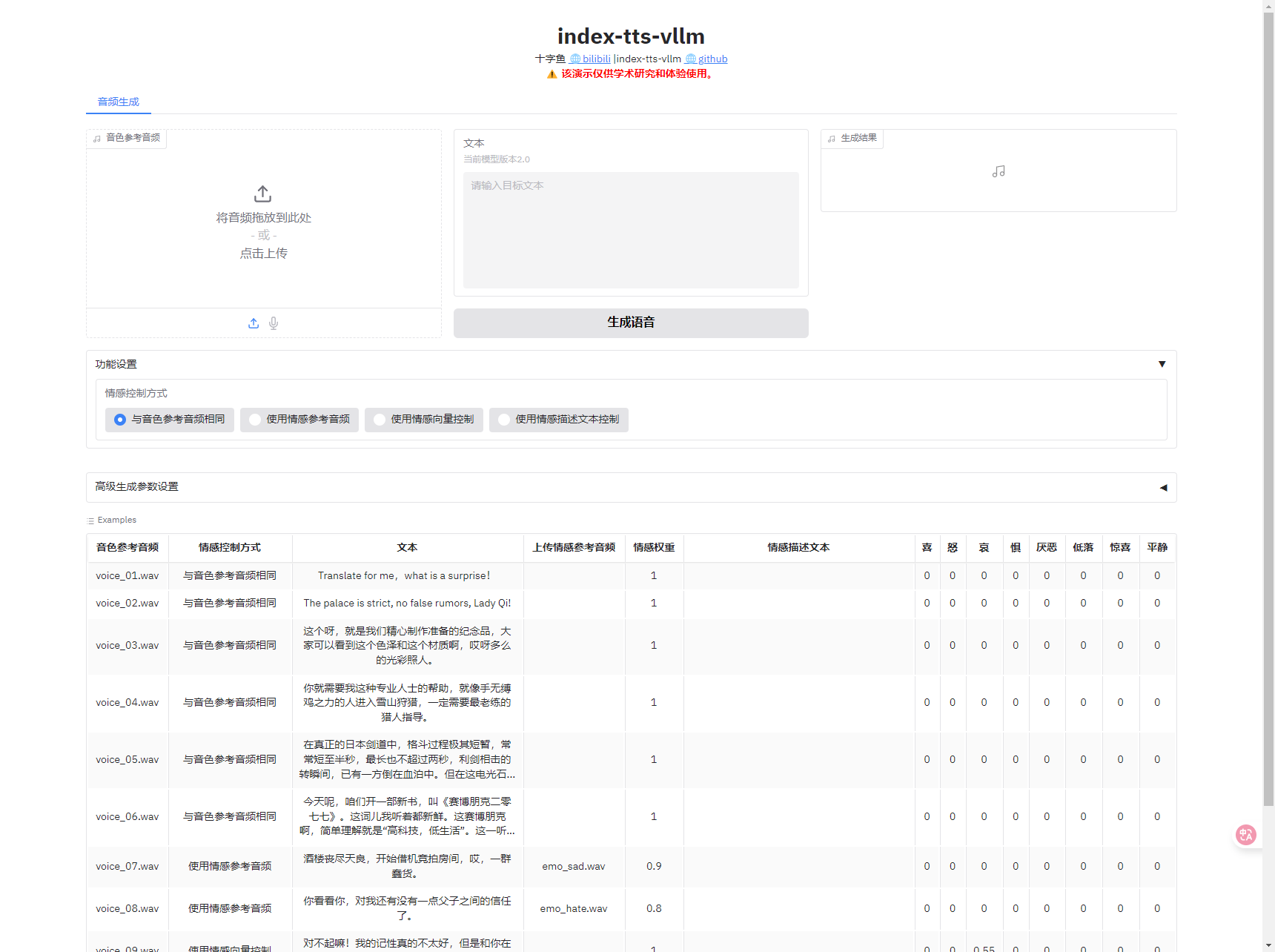Select 与音色参考音频相同 radio option
Screen dimensions: 1275x952
pos(120,420)
